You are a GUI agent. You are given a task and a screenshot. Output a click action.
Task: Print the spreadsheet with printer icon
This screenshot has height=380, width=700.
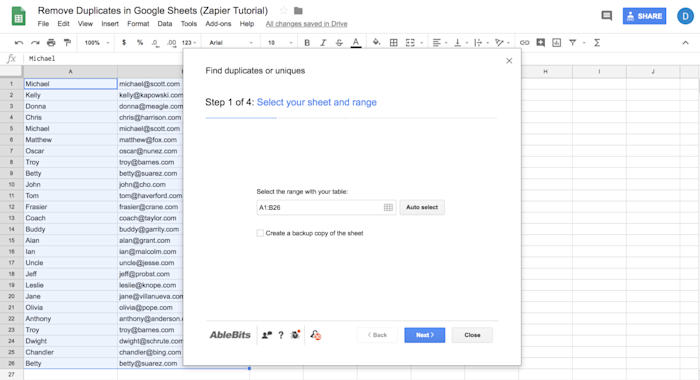[51, 43]
